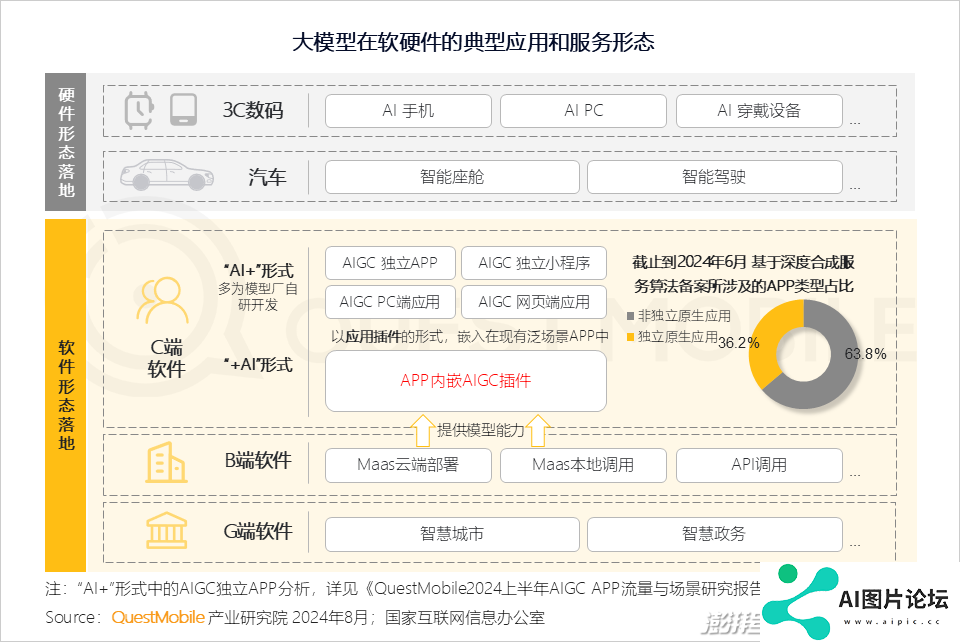
Task: Select the AI 穿戴设备 box
Action: click(759, 111)
